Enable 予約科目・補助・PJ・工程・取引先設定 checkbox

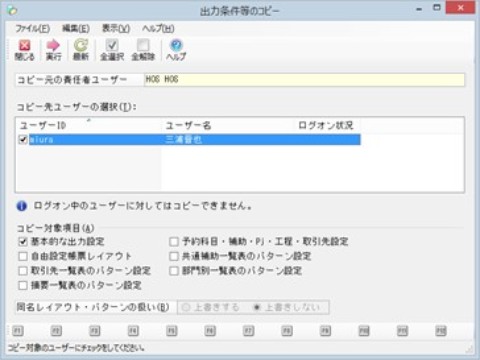pyautogui.click(x=174, y=241)
